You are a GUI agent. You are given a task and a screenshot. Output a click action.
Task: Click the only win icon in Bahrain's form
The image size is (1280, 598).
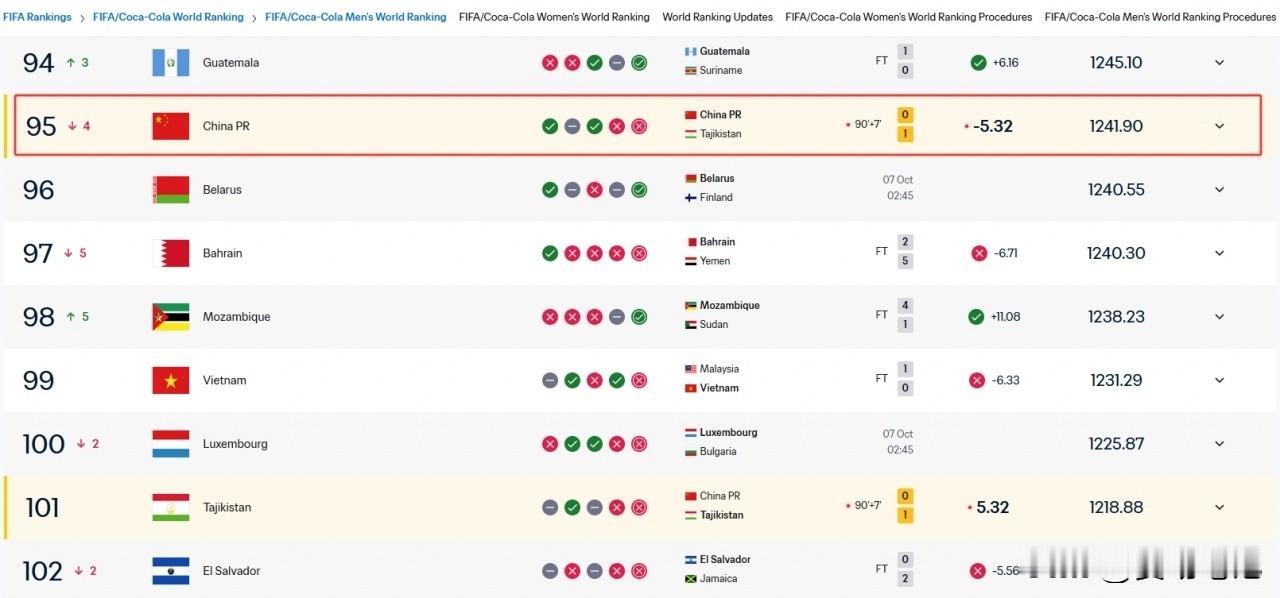[x=550, y=253]
